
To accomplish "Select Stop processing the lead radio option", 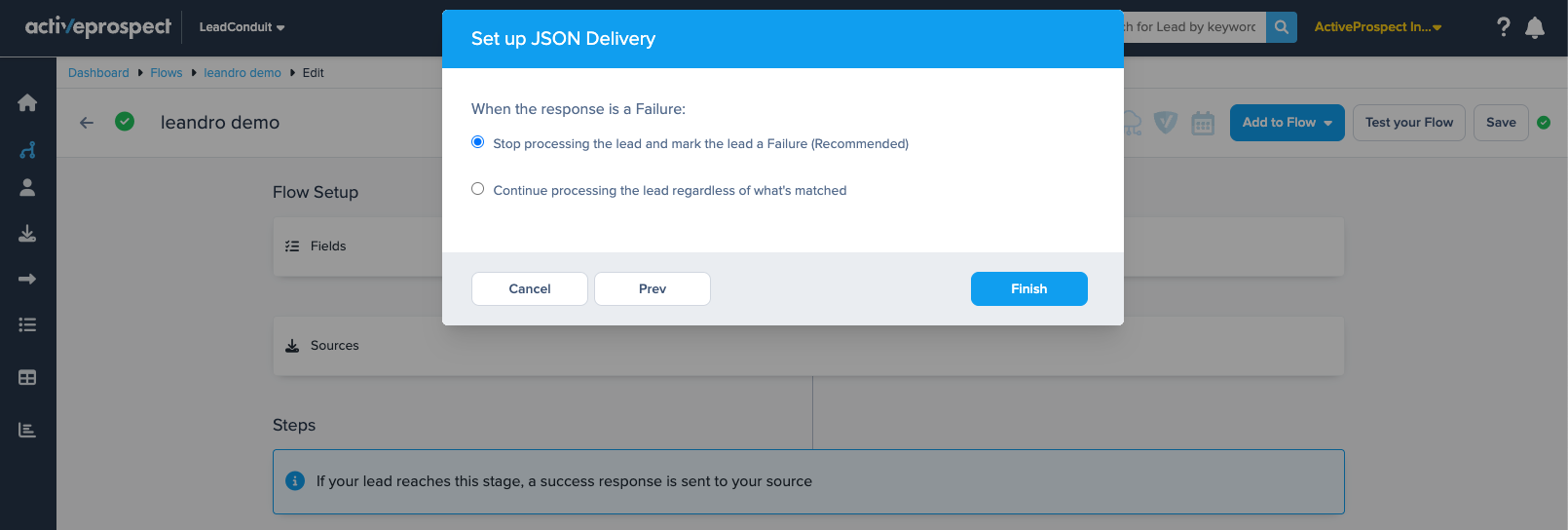I will tap(478, 142).
